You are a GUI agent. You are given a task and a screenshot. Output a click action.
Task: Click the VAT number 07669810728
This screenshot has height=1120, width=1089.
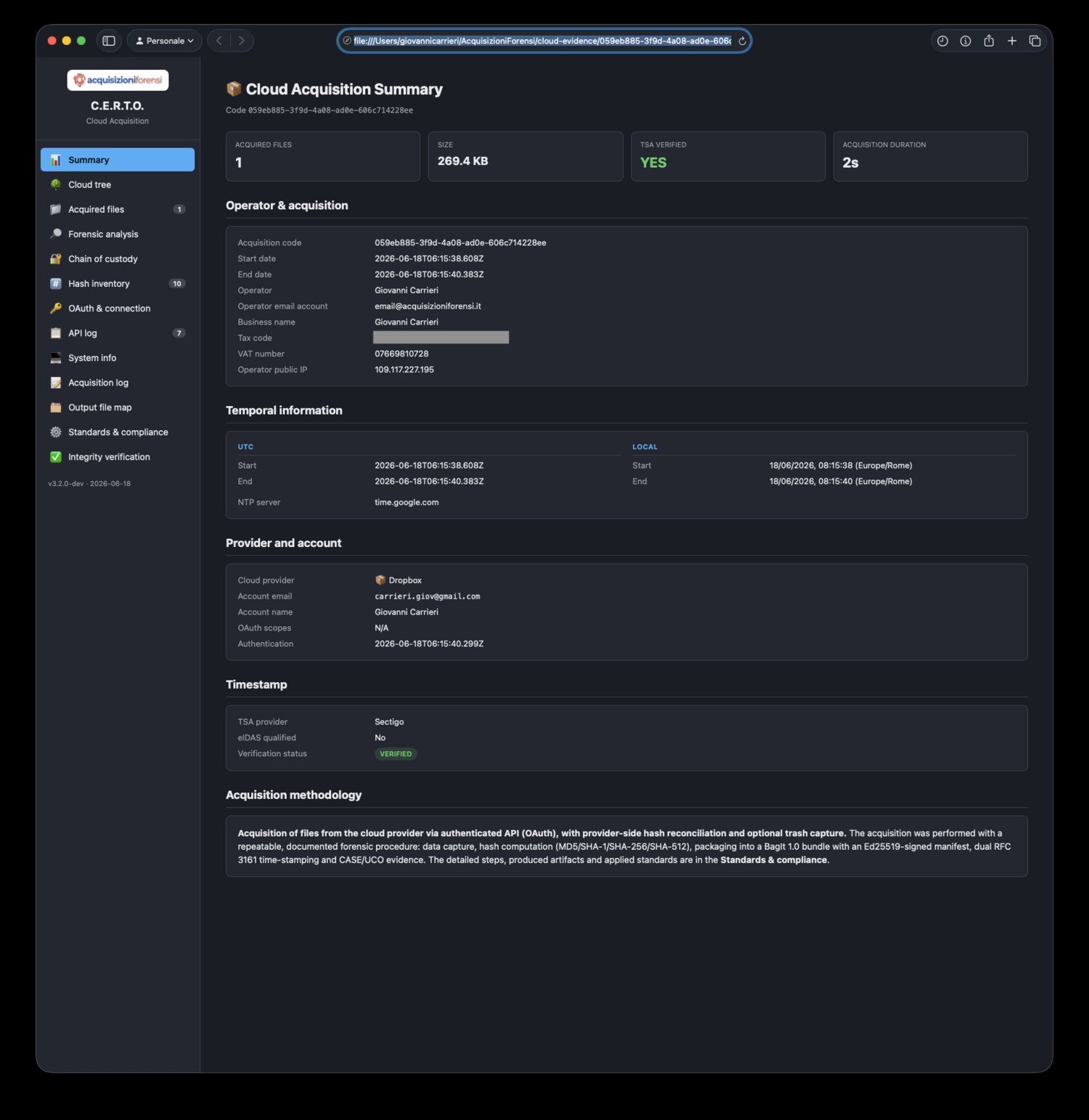401,354
